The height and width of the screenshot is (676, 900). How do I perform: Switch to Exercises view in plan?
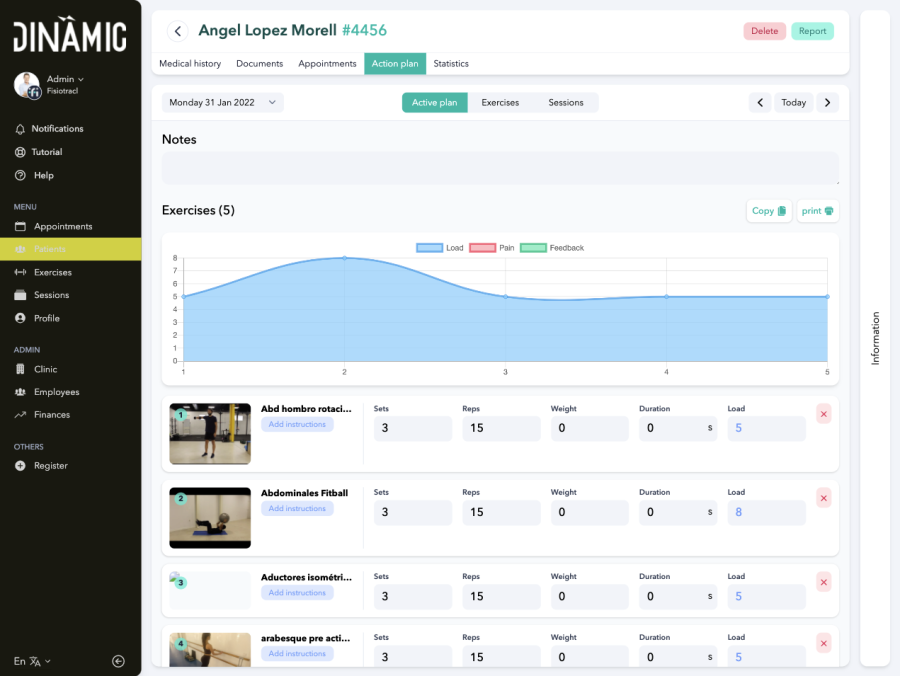(500, 103)
